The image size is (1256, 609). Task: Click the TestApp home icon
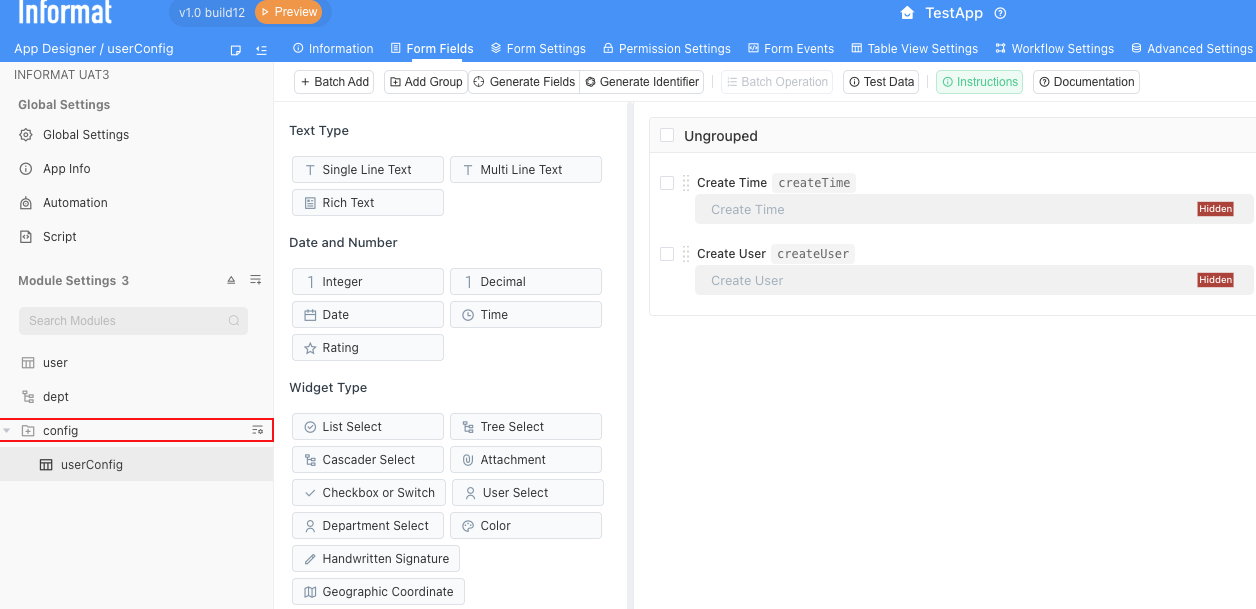pos(907,13)
